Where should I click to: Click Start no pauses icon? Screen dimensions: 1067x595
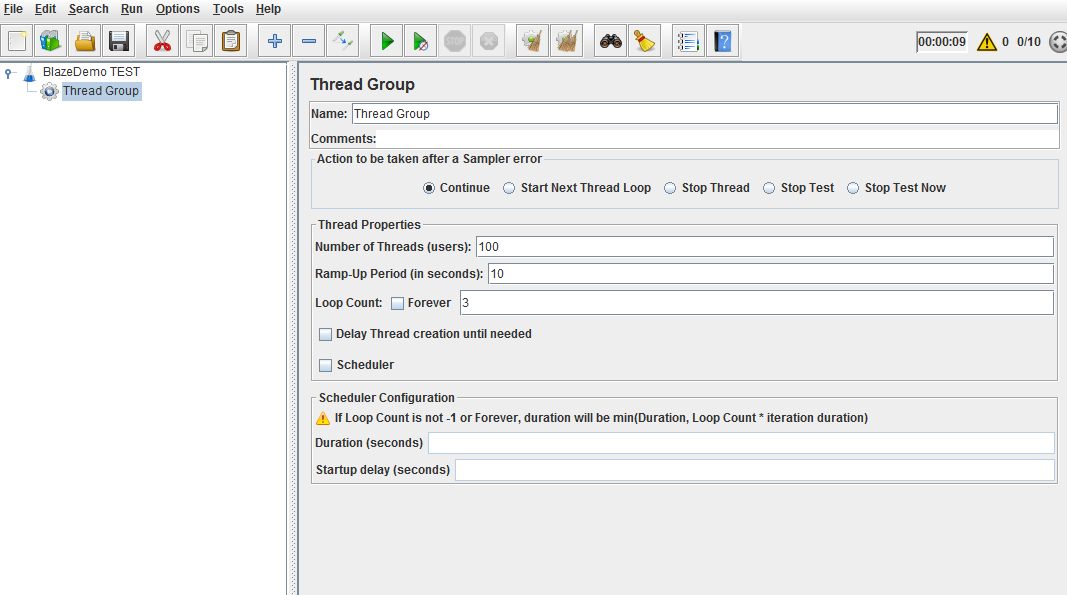click(x=421, y=41)
